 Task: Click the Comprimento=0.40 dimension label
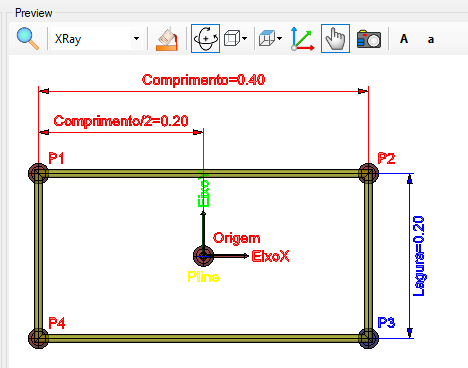[204, 80]
